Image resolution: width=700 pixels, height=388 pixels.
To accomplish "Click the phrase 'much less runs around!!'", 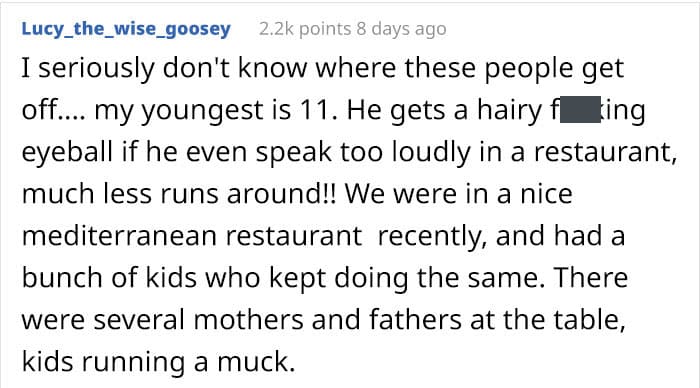I will (x=179, y=194).
